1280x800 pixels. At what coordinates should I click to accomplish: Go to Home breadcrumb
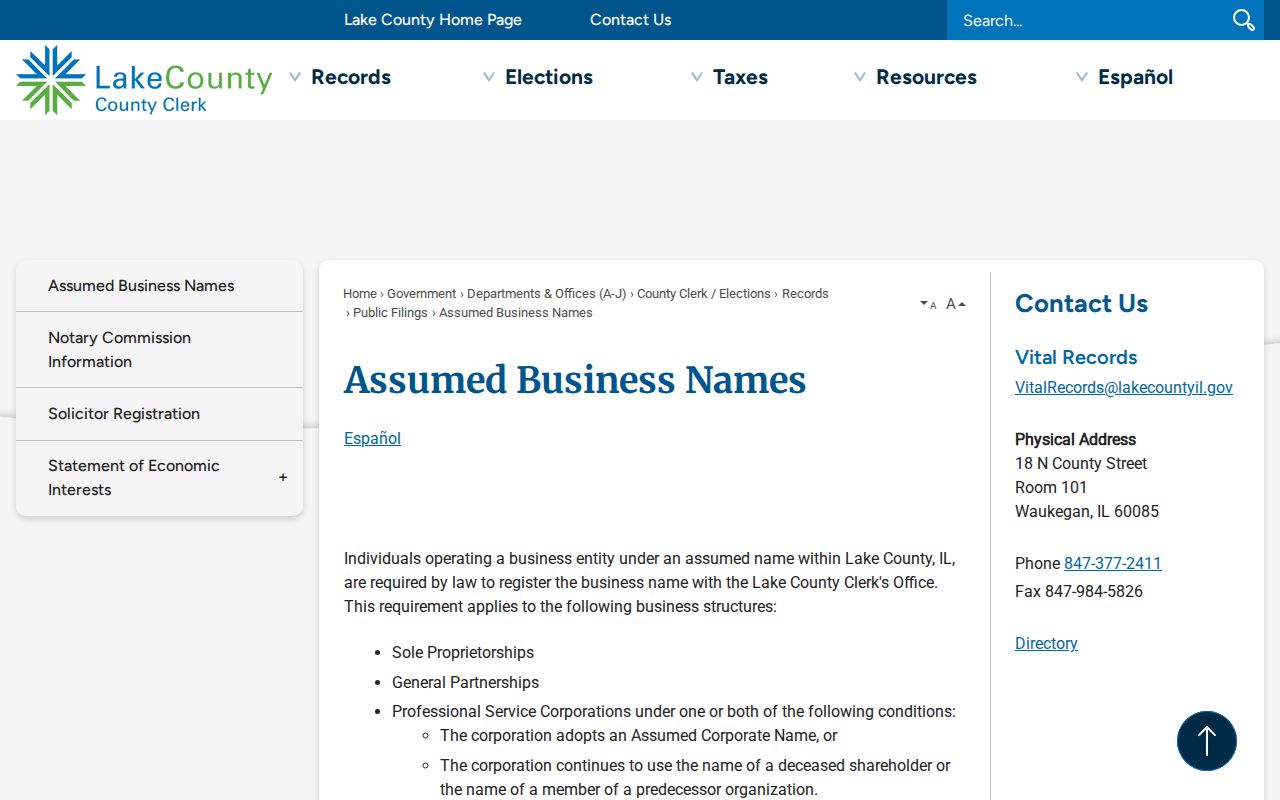tap(360, 294)
